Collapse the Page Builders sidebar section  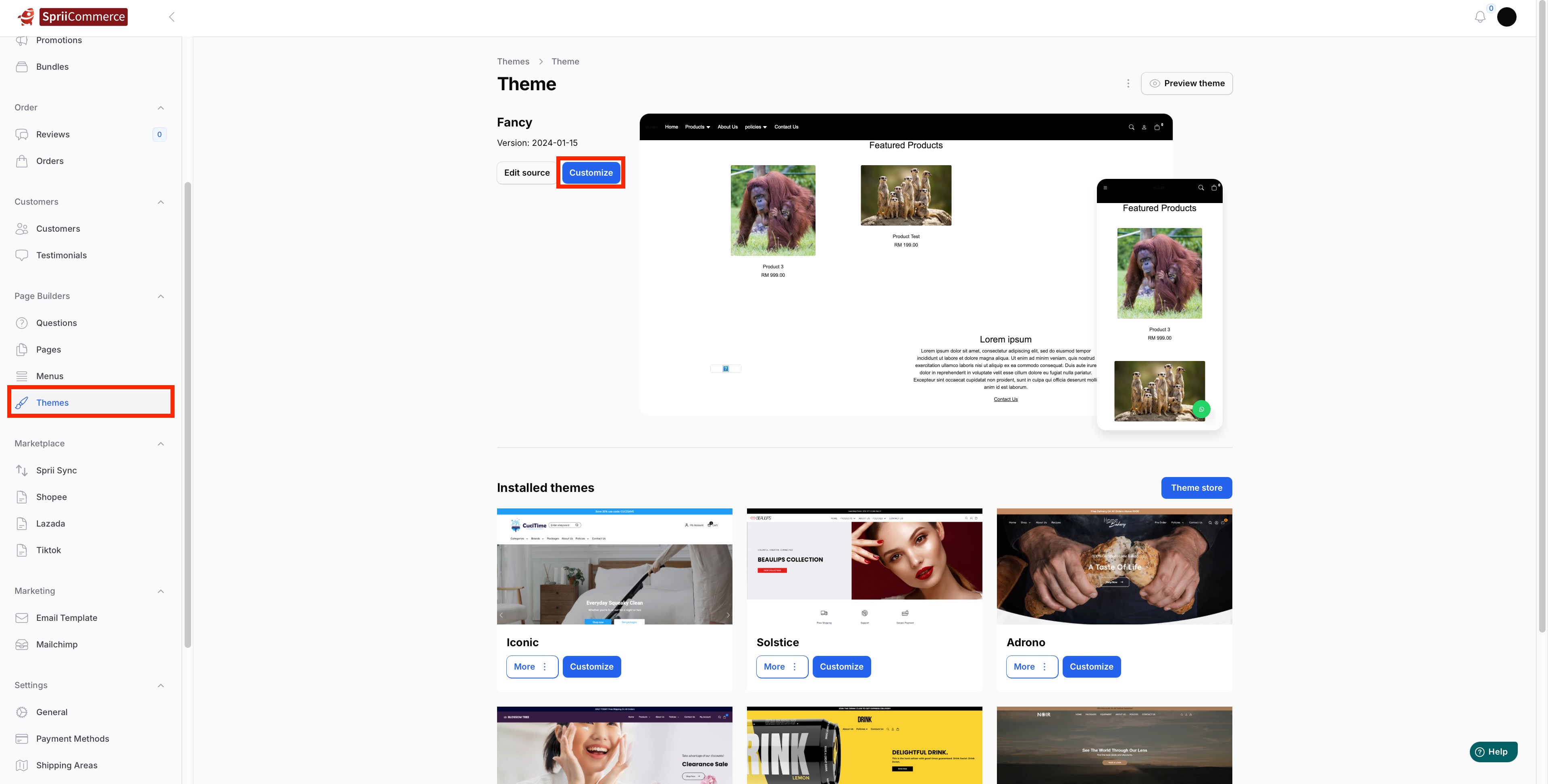(160, 296)
